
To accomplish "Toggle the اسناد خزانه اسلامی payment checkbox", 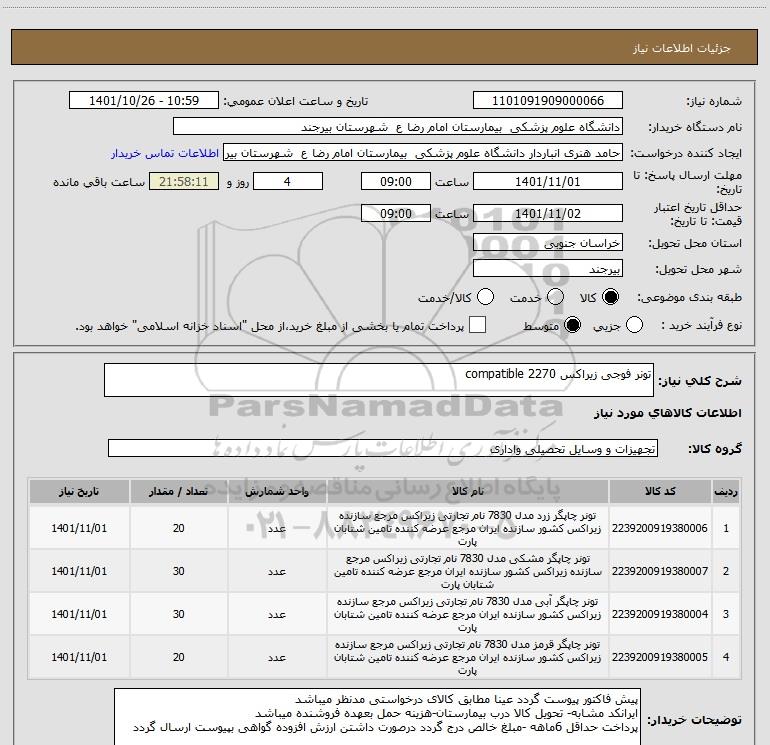I will pyautogui.click(x=477, y=325).
